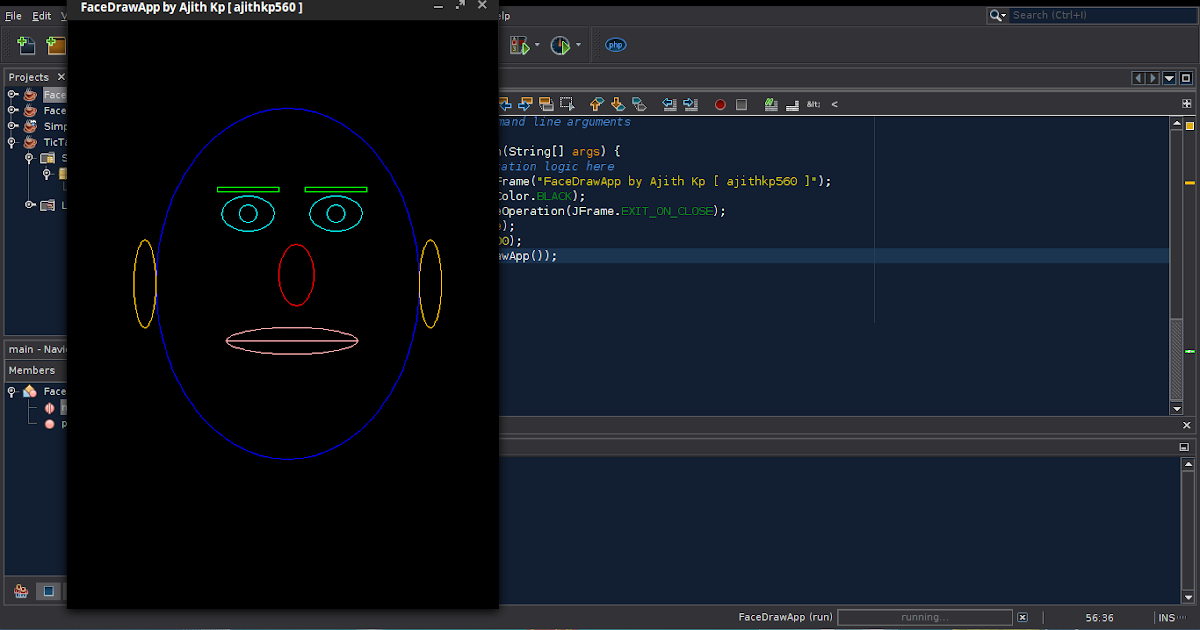This screenshot has height=630, width=1200.
Task: Click the left tab-scroll arrow button
Action: click(x=1139, y=77)
